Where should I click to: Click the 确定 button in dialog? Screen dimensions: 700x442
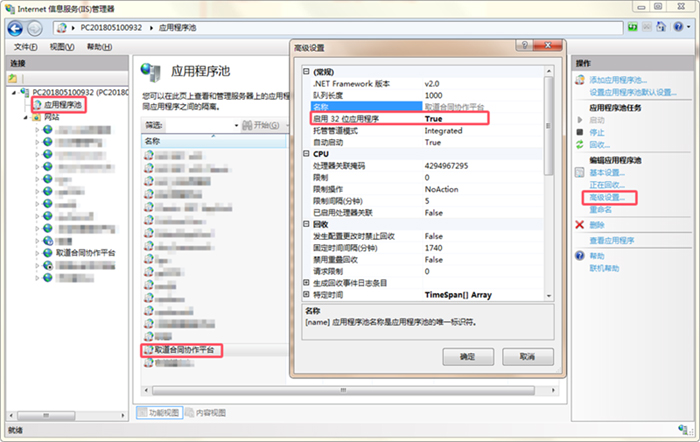point(468,357)
